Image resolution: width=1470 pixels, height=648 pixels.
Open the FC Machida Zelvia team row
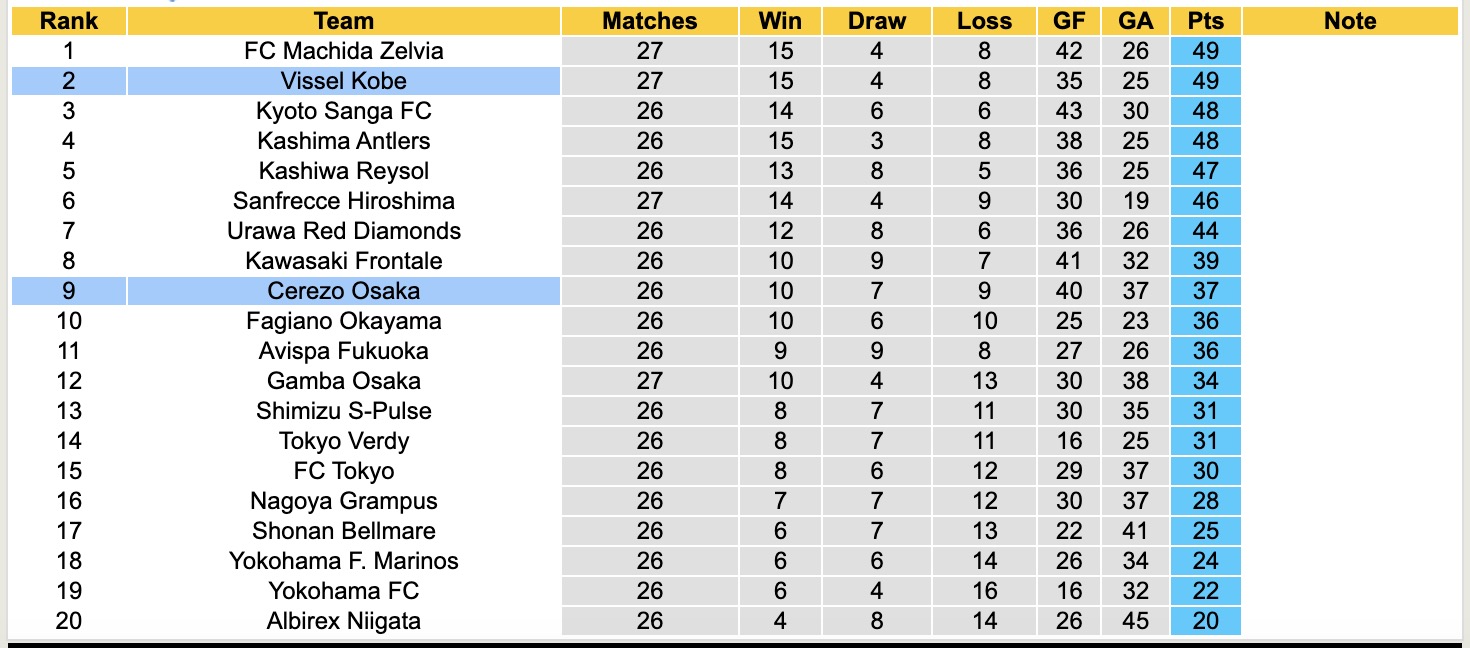point(343,51)
